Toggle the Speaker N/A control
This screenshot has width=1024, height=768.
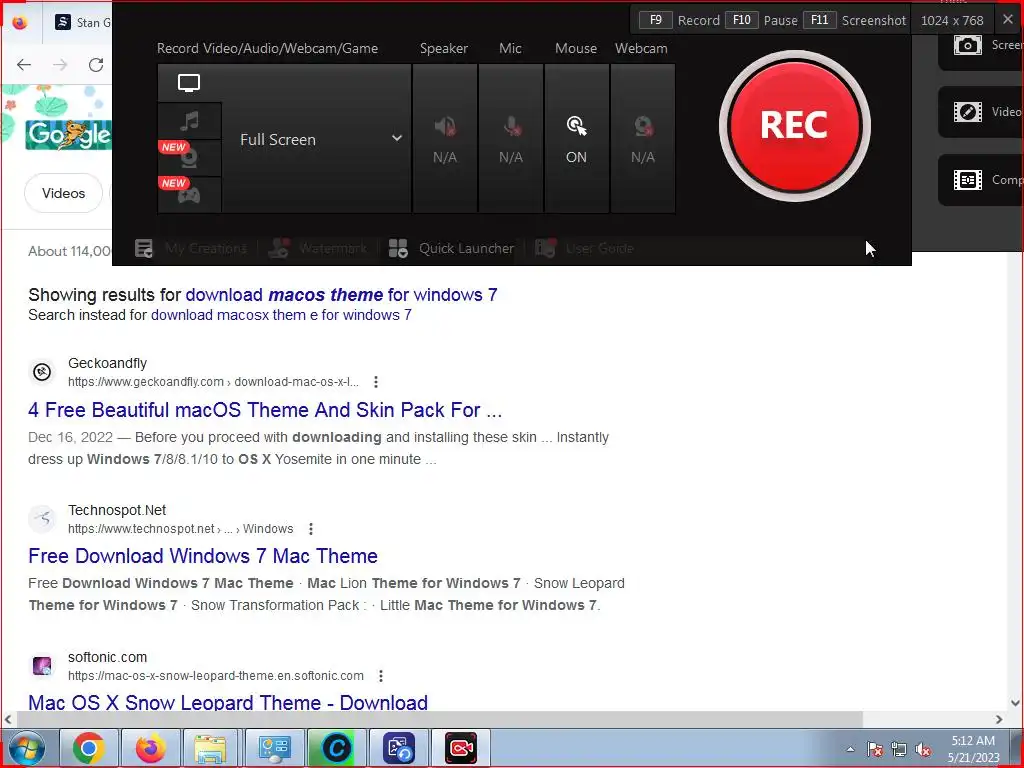(x=445, y=139)
